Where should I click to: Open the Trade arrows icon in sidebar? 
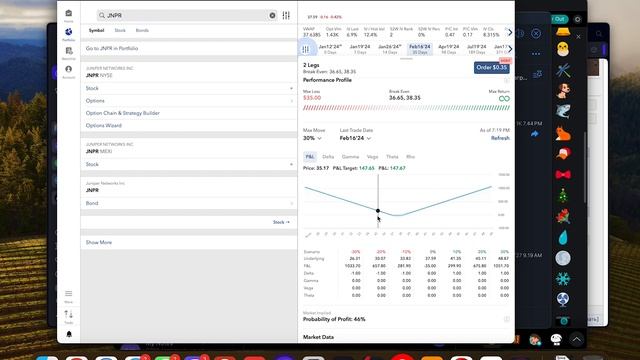(x=69, y=316)
